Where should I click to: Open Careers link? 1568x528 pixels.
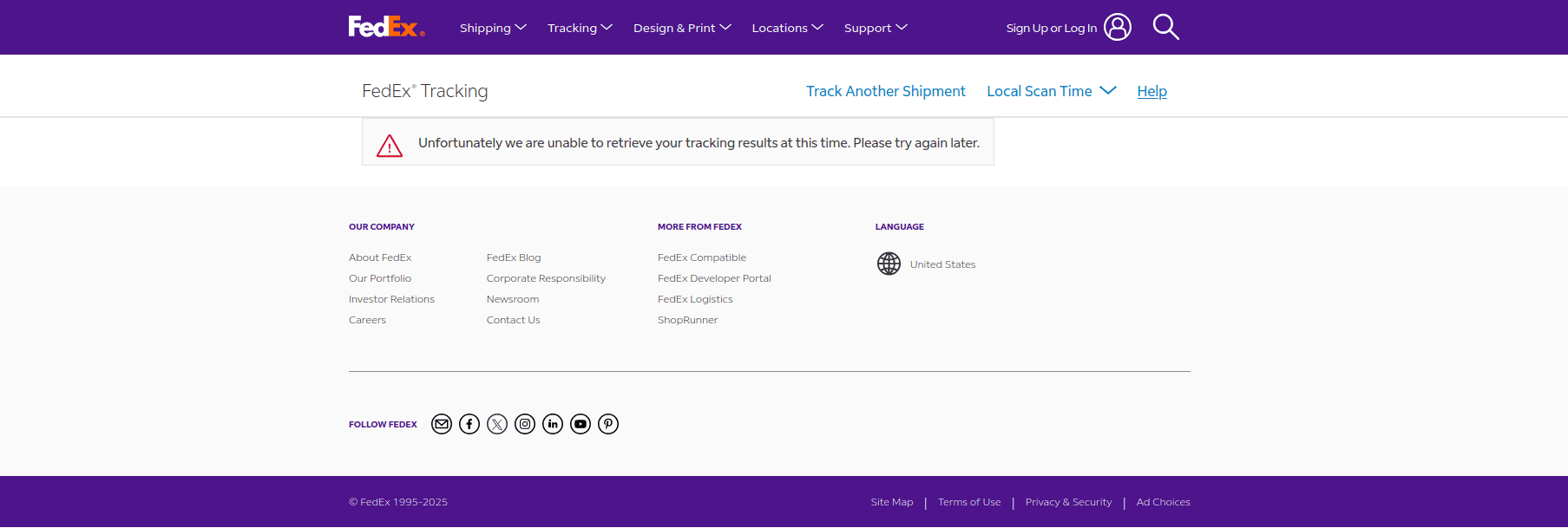pos(367,320)
